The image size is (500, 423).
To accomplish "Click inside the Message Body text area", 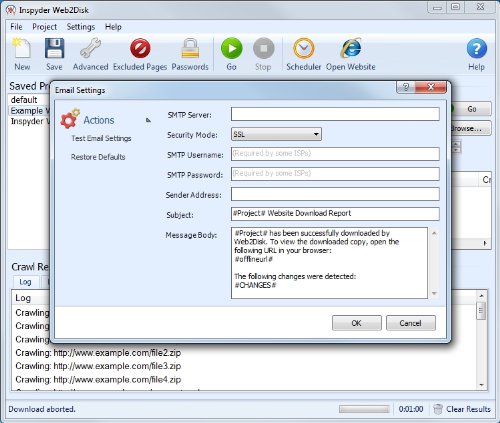I will point(329,263).
